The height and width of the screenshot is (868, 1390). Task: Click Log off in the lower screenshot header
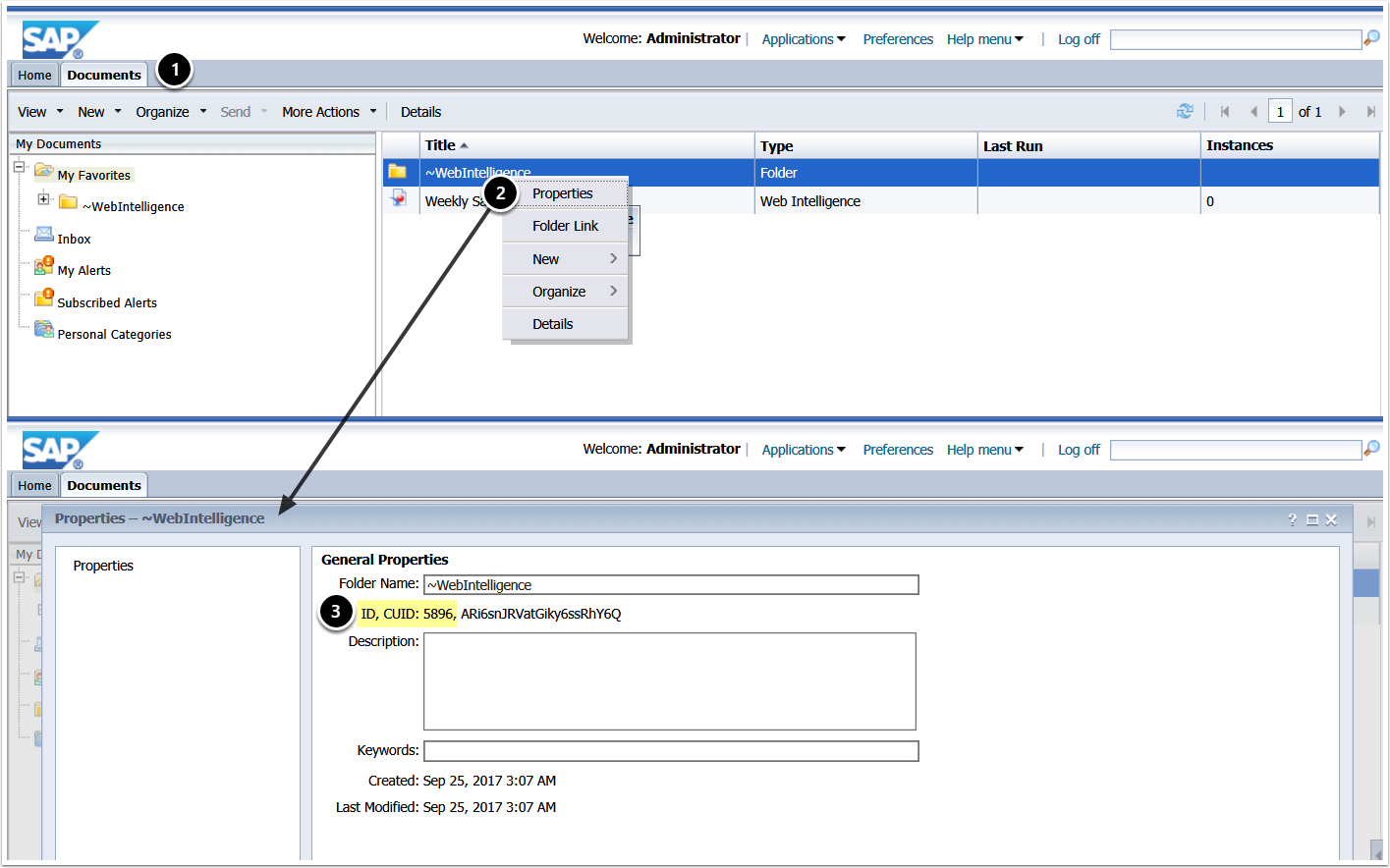click(1079, 450)
